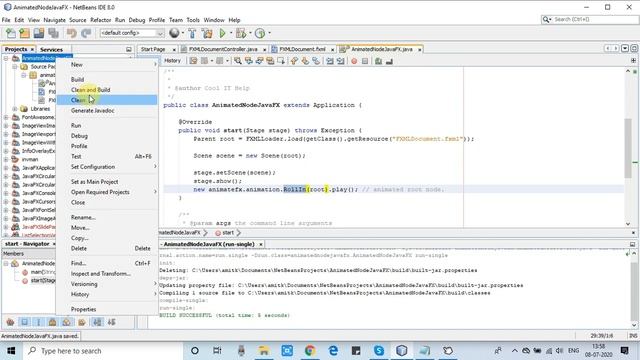Click the Search (Ctrl+I) input field
The image size is (640, 360).
point(595,19)
